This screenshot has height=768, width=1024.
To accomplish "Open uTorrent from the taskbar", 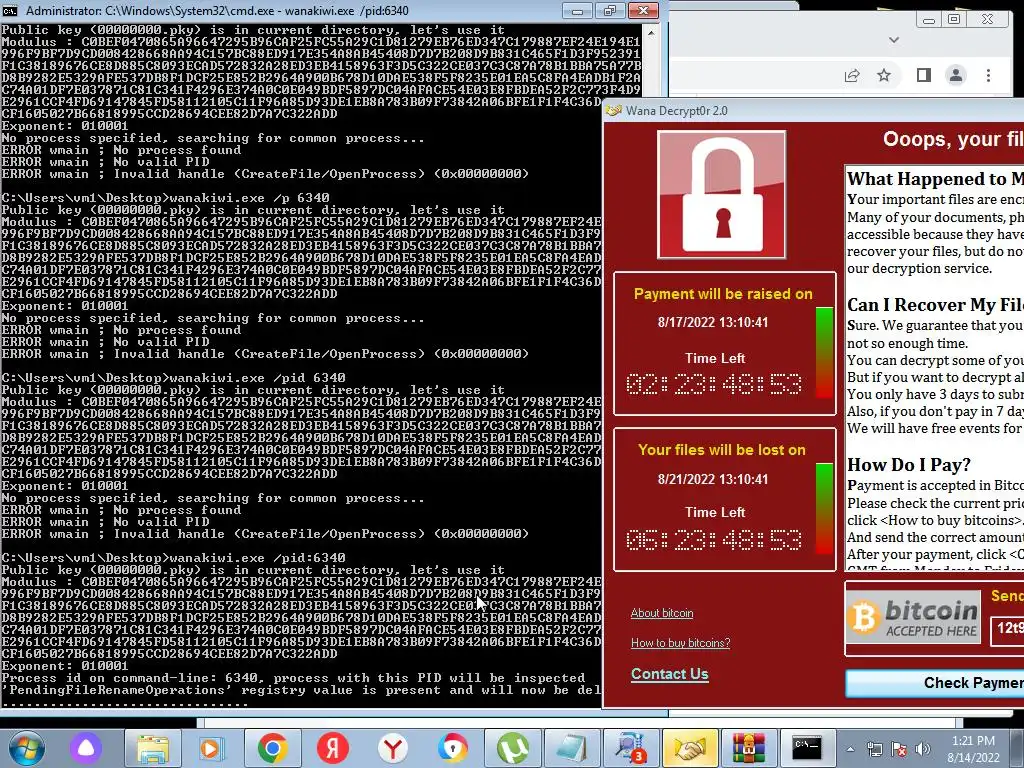I will coord(513,748).
